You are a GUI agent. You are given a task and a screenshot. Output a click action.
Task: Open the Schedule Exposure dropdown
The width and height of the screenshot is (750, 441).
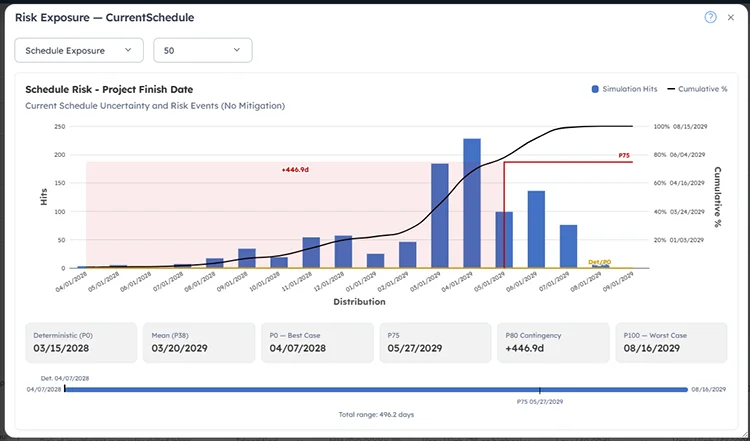tap(79, 50)
